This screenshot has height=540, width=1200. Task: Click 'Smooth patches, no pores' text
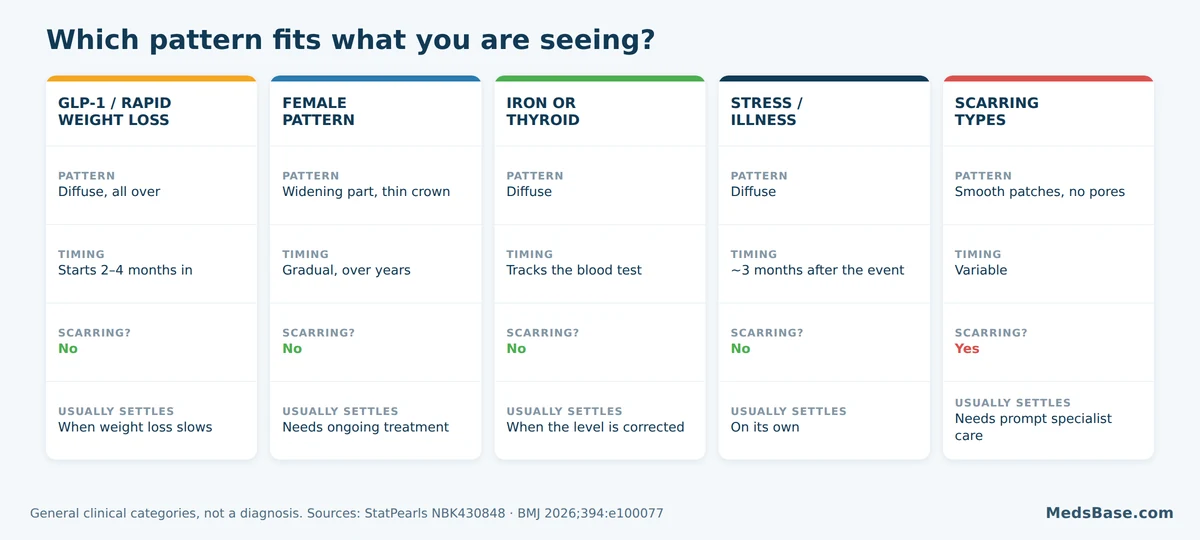click(x=1039, y=192)
